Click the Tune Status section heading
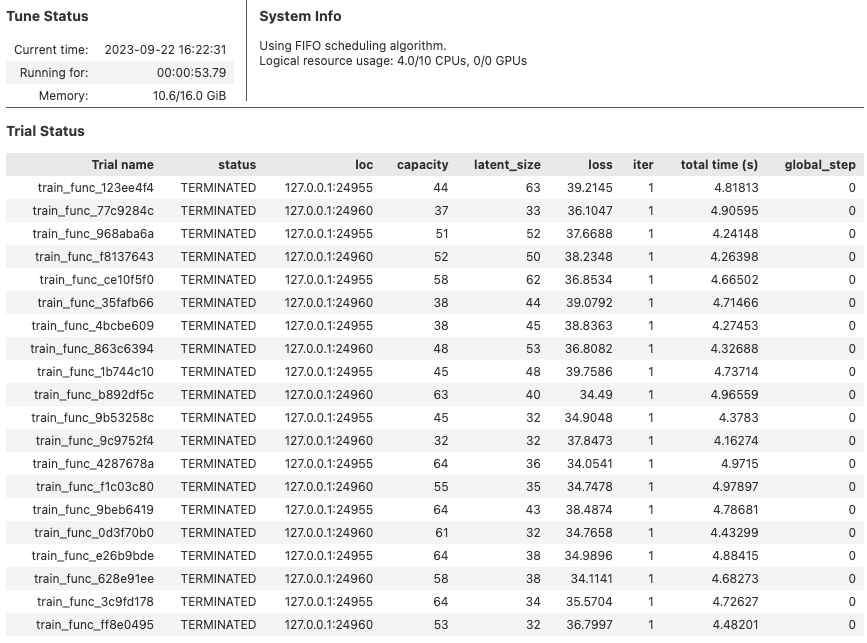Viewport: 867px width, 643px height. [x=49, y=17]
